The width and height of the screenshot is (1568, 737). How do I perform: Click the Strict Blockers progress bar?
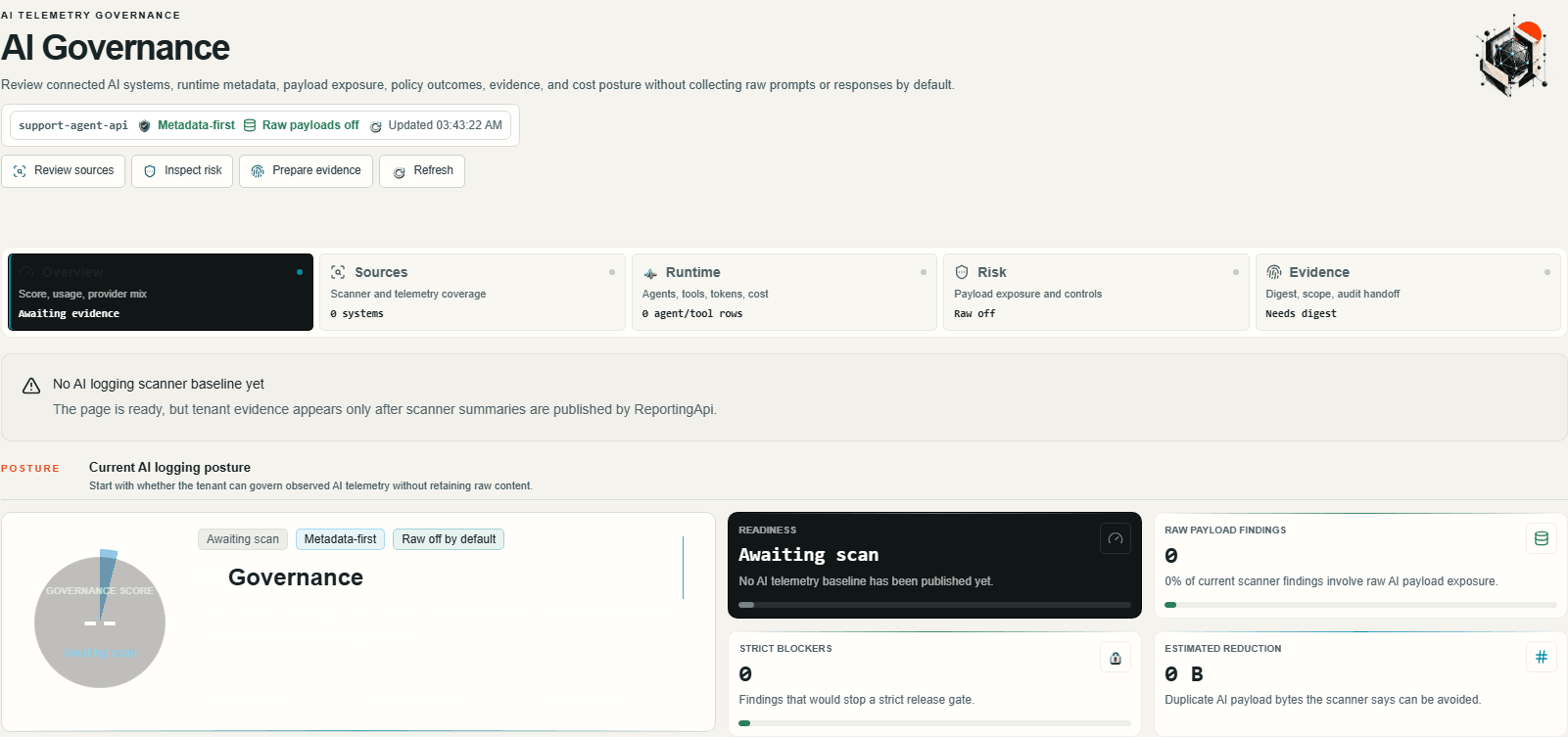pyautogui.click(x=934, y=723)
